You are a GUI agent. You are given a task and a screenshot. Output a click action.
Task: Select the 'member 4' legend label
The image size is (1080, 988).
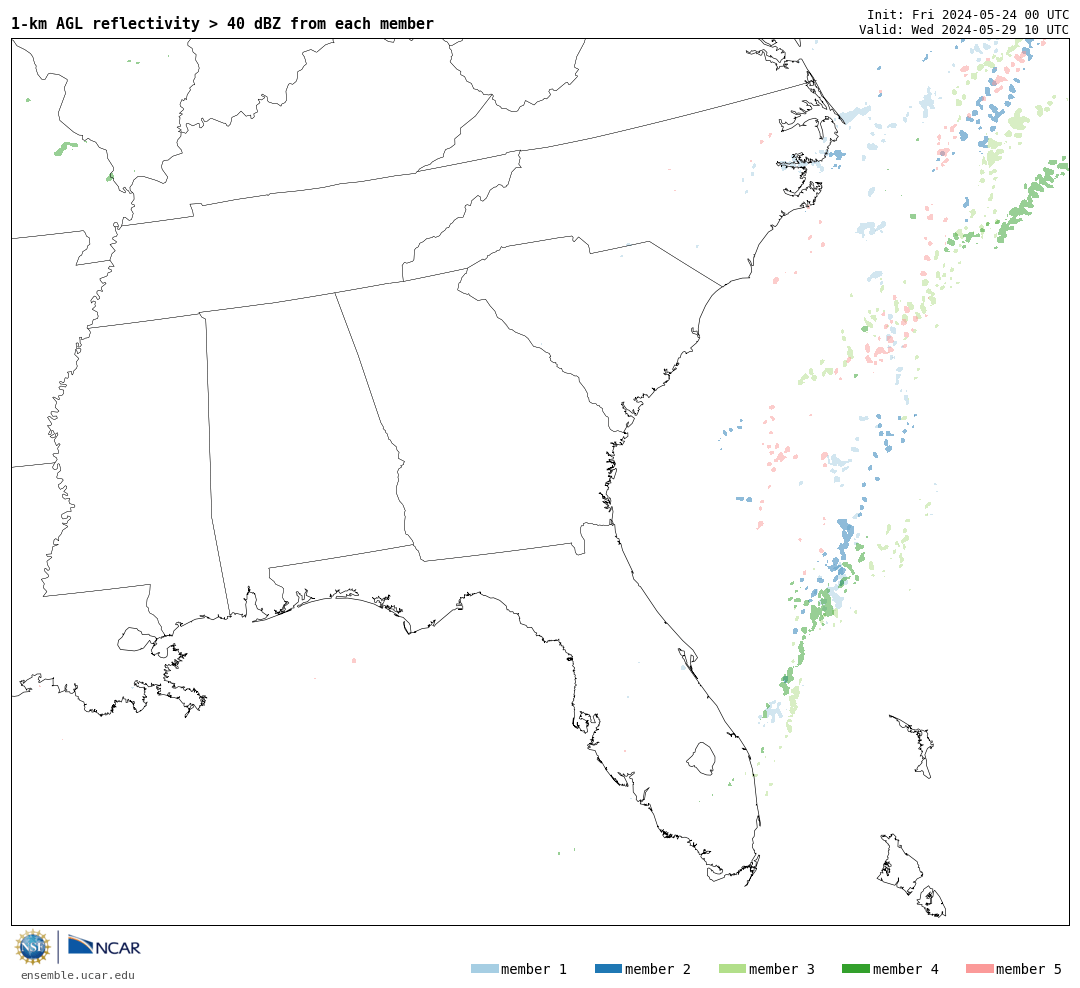click(906, 969)
